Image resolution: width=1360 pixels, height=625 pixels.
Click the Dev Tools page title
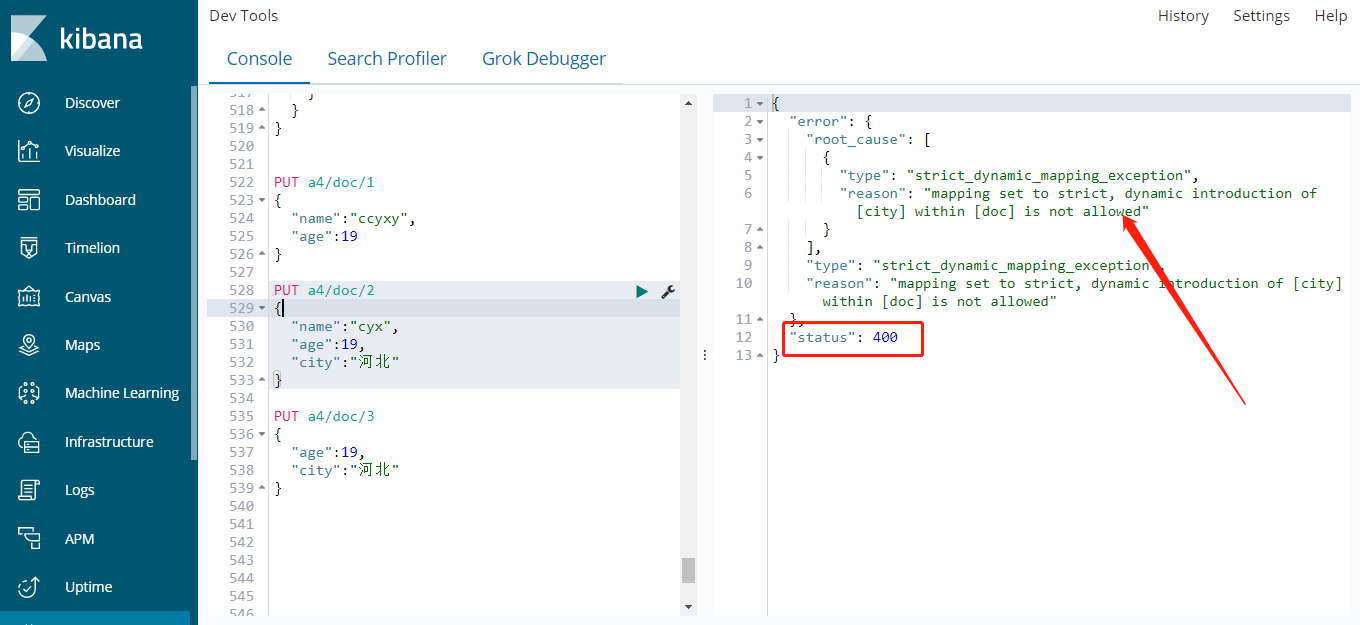click(244, 16)
